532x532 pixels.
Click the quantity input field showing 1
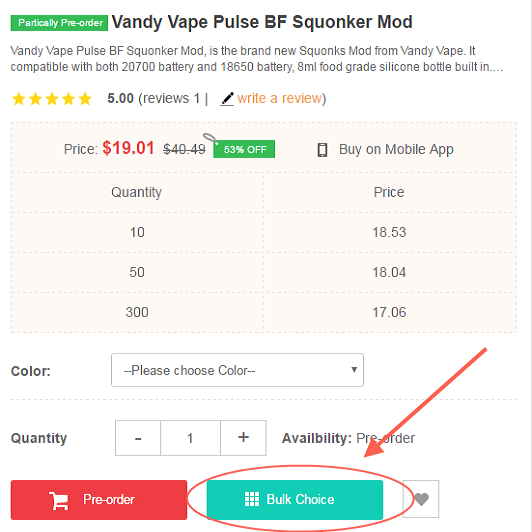click(x=190, y=438)
